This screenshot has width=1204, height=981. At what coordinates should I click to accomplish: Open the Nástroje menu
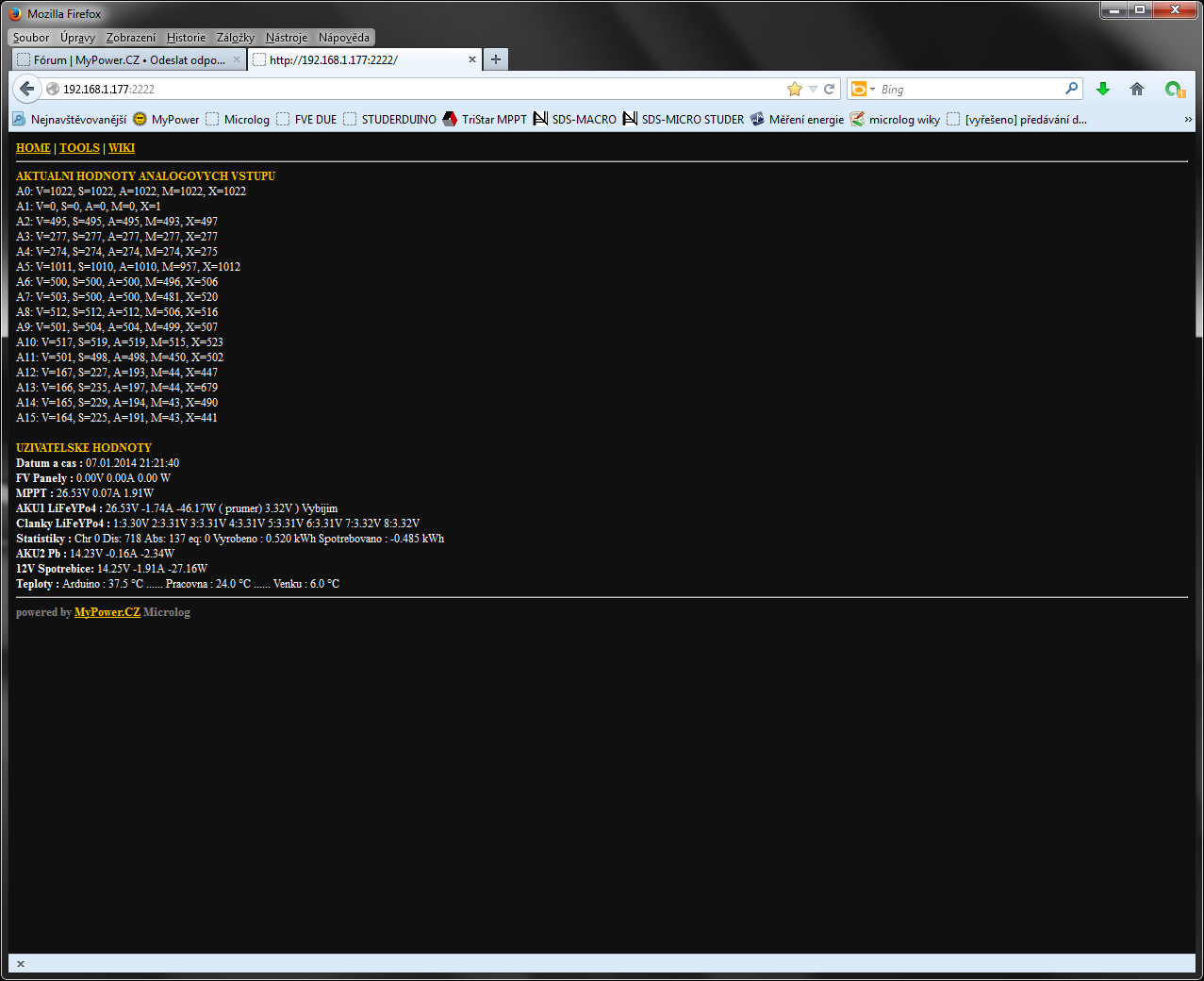click(286, 38)
